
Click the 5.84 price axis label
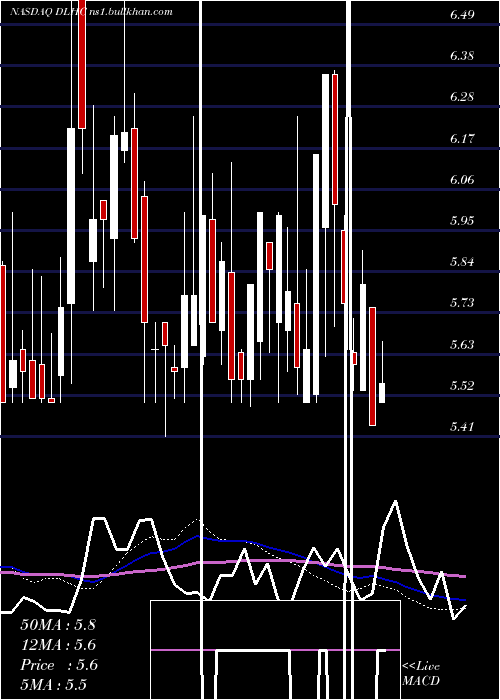tap(462, 262)
